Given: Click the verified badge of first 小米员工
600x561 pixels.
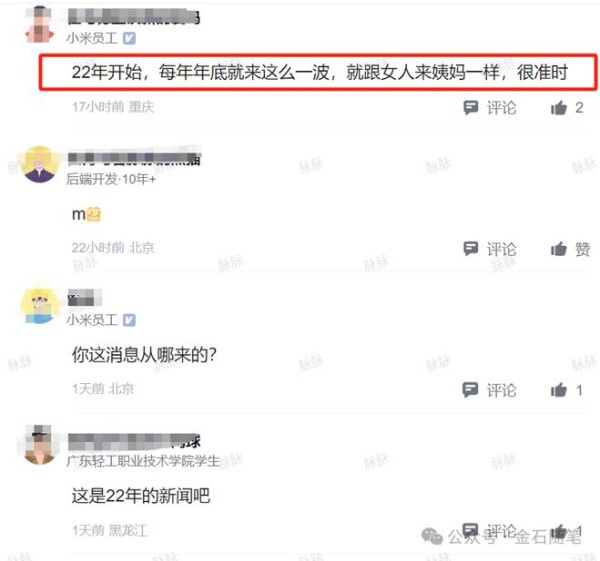Looking at the screenshot, I should pos(129,38).
